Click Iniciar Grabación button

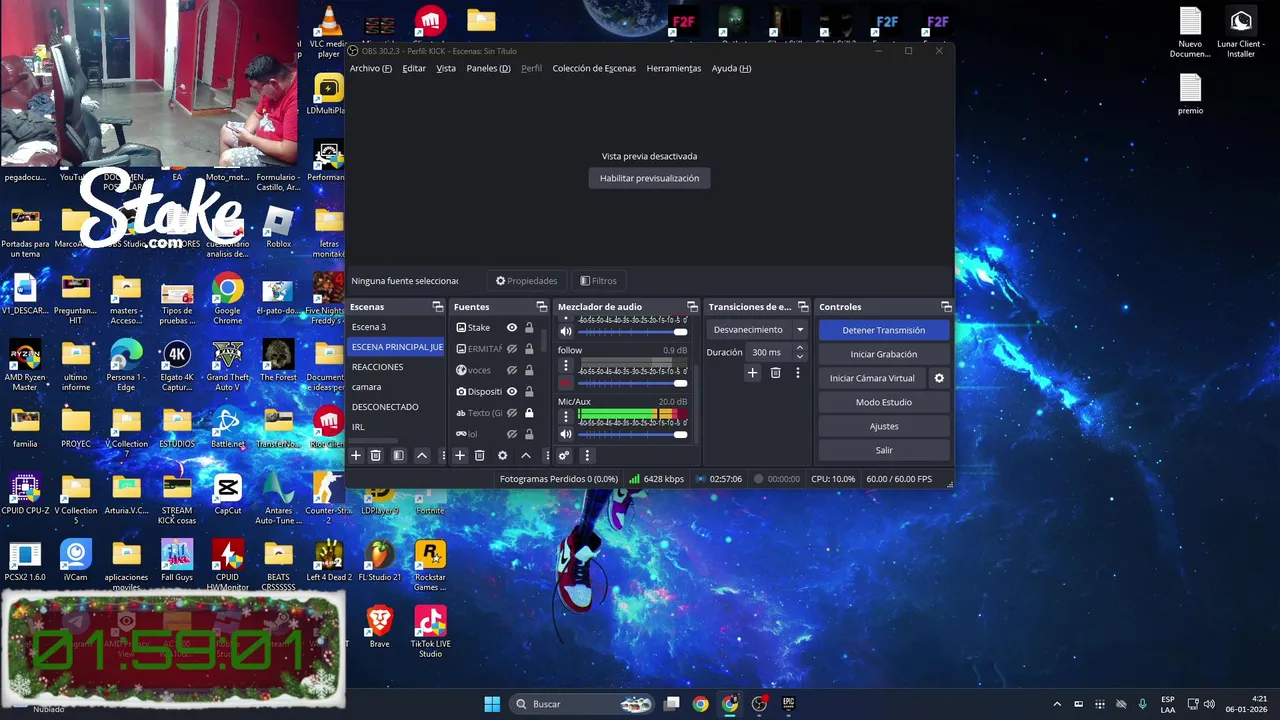coord(883,354)
